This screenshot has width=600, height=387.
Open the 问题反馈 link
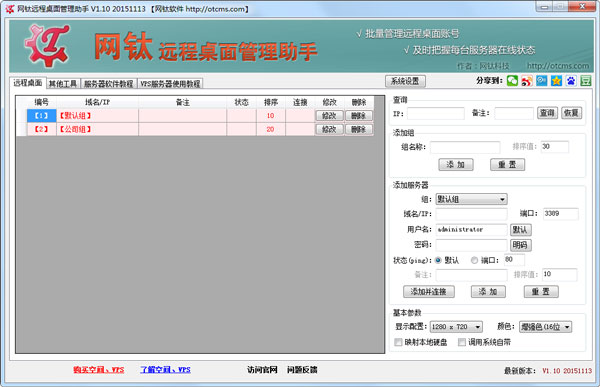pyautogui.click(x=302, y=370)
